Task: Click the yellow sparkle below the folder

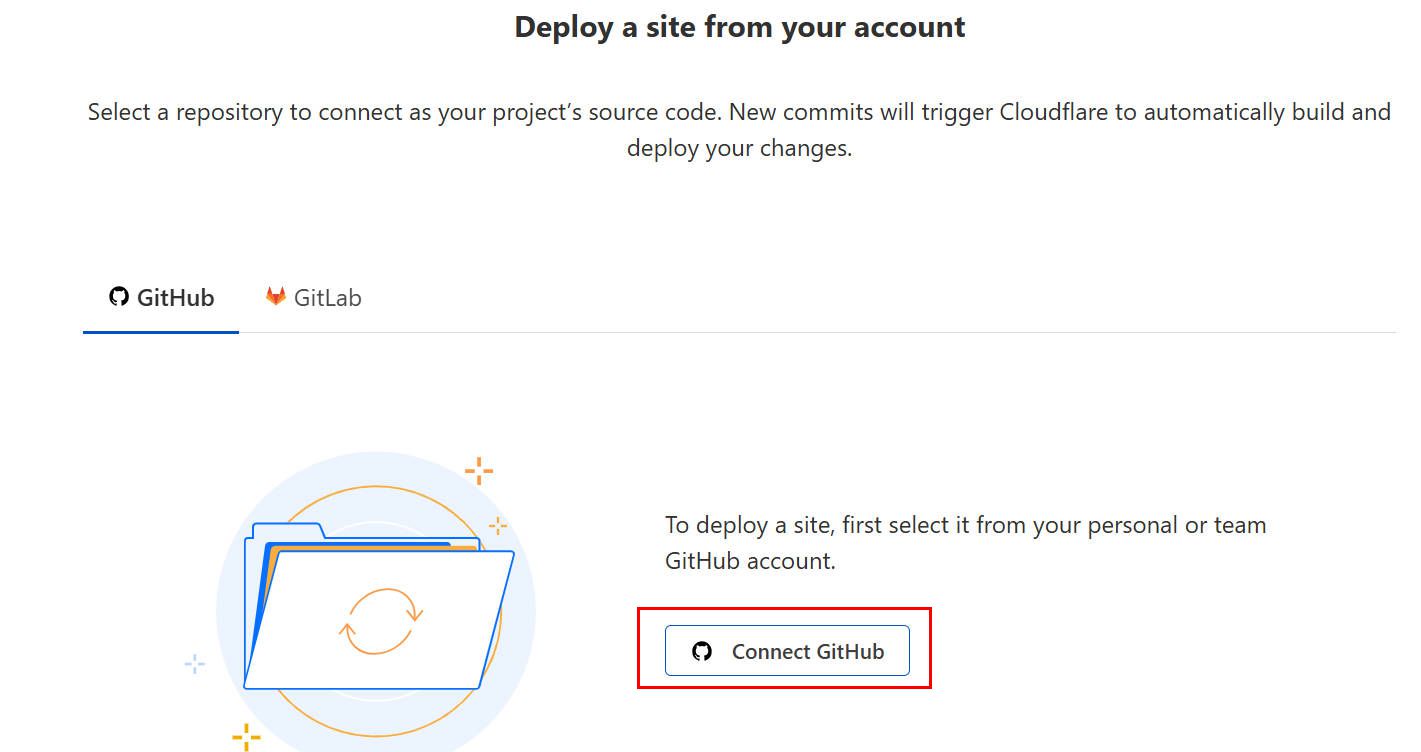Action: click(246, 737)
